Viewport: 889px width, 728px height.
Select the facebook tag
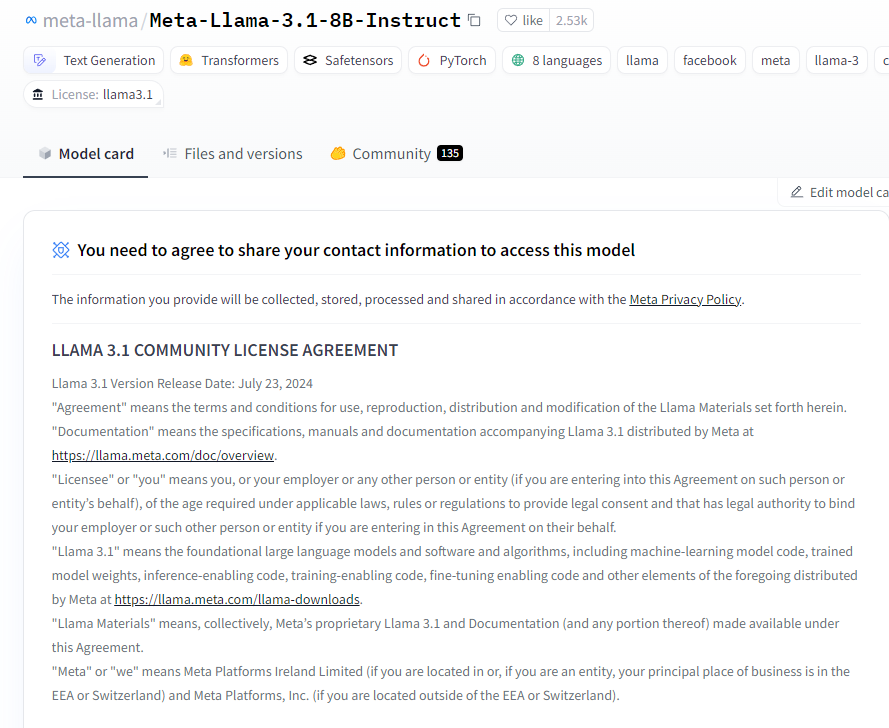[710, 60]
